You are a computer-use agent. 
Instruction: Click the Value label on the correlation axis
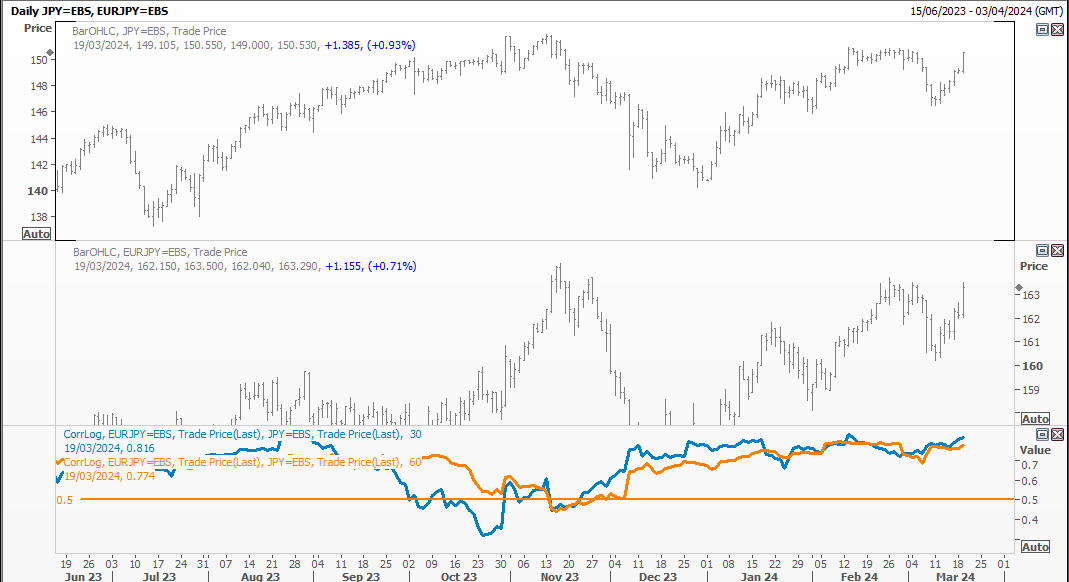[x=1035, y=450]
